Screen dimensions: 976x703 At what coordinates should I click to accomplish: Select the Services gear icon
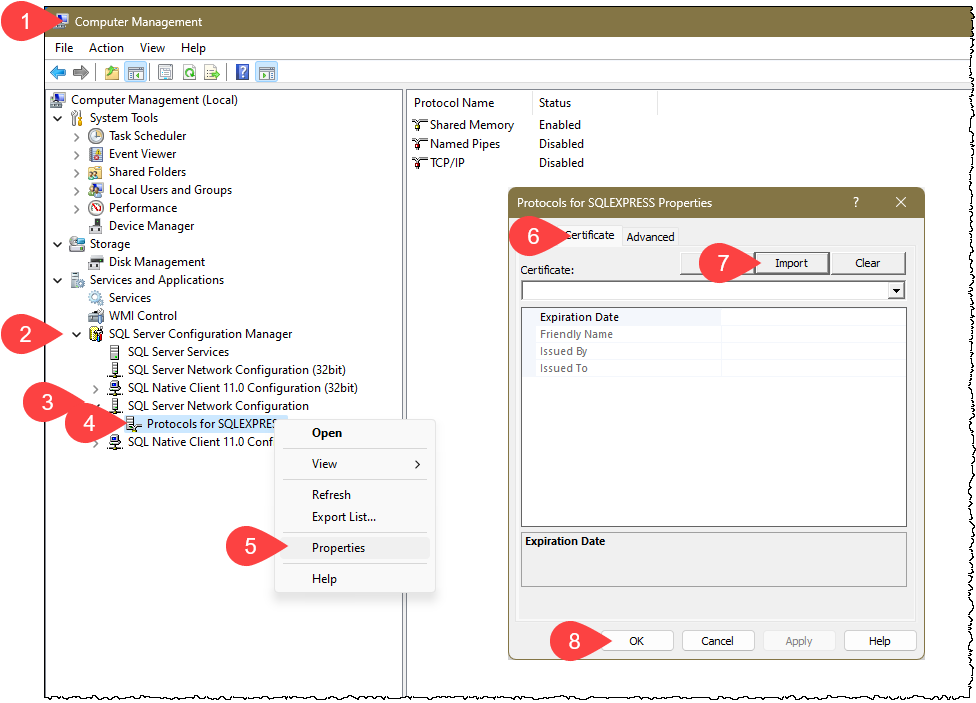pyautogui.click(x=96, y=298)
